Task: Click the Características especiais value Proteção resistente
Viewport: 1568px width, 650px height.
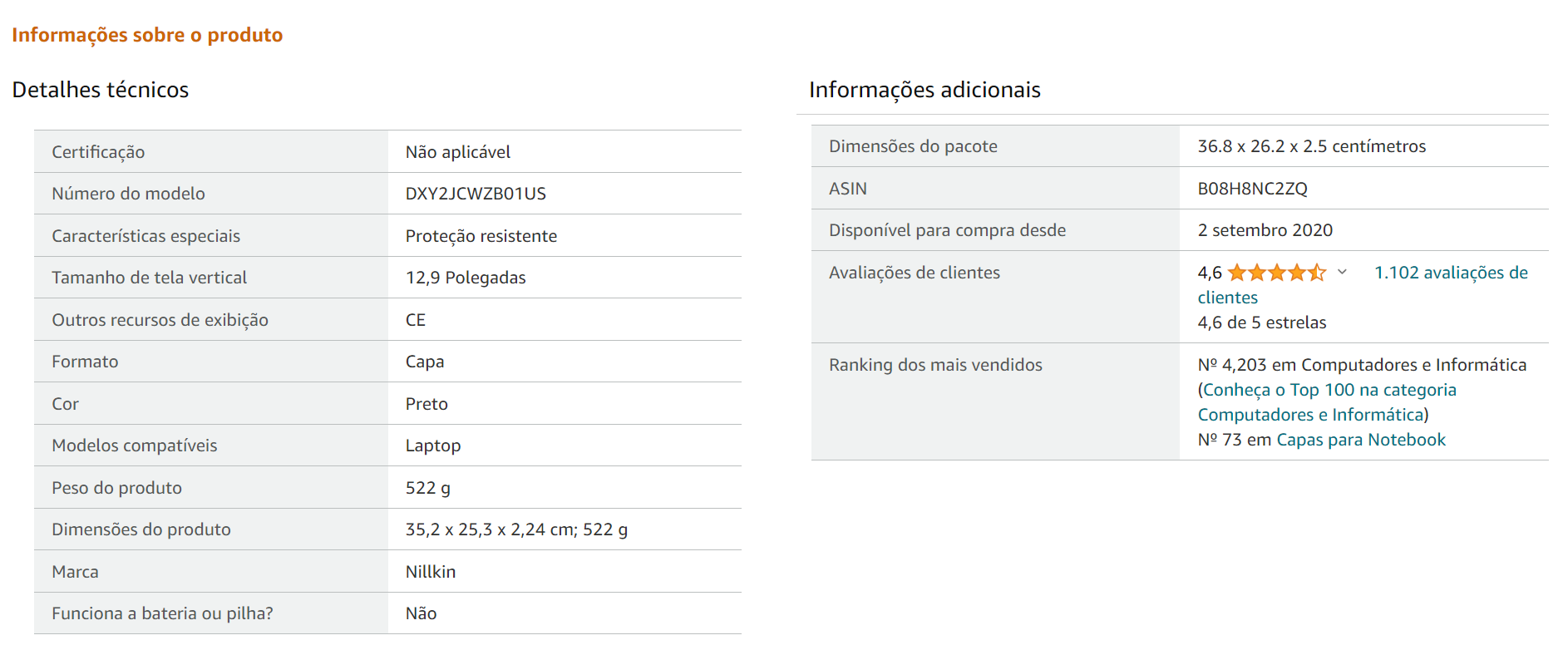Action: [481, 236]
